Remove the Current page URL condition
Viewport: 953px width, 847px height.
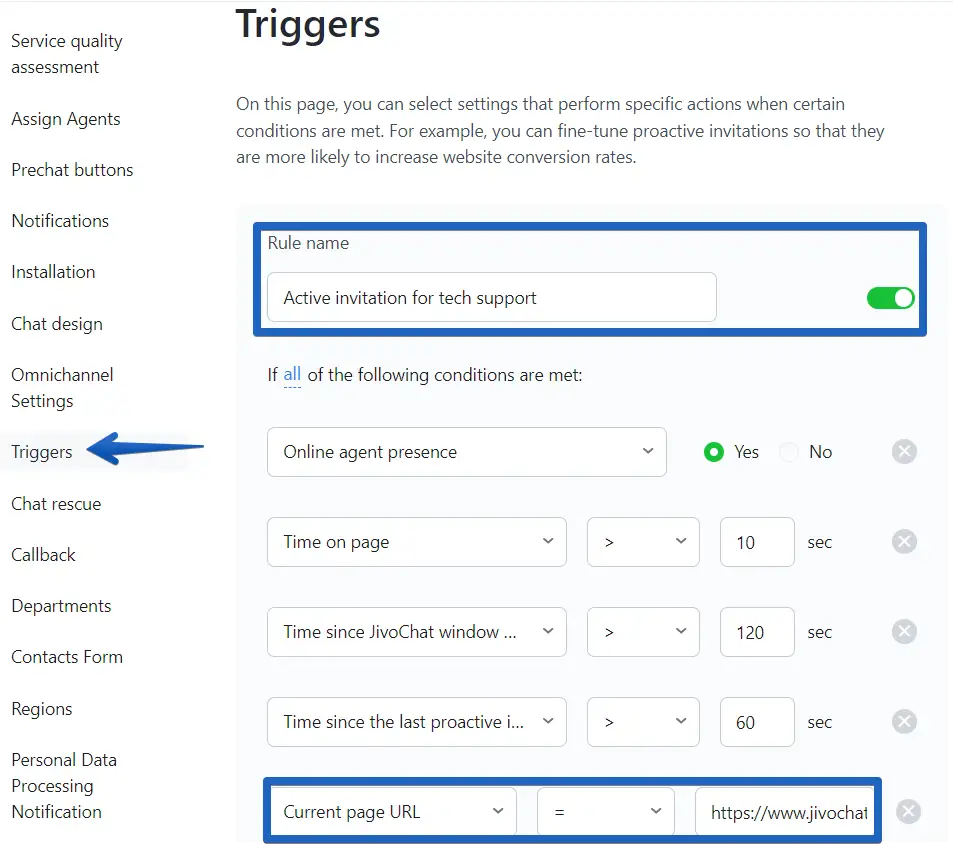[x=908, y=812]
